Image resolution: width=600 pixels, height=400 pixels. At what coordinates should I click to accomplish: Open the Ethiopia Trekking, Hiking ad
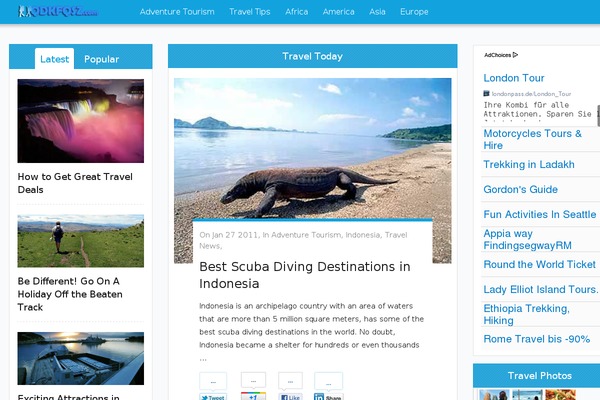tap(526, 314)
